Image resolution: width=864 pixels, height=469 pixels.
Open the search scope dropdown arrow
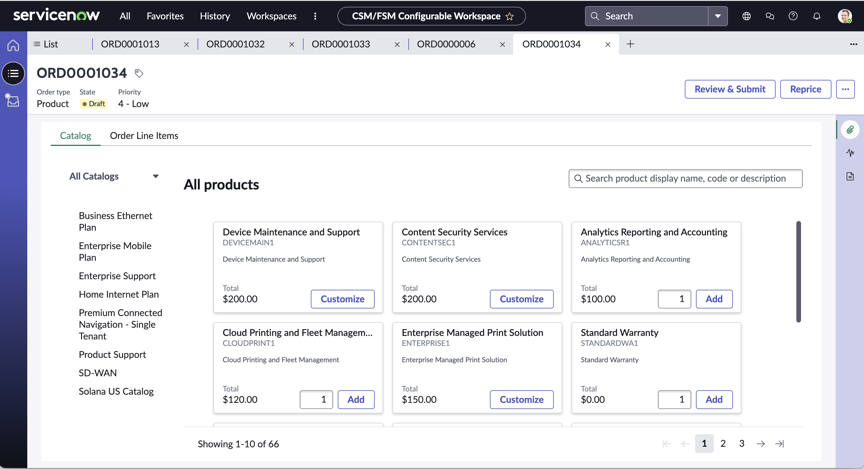click(717, 16)
